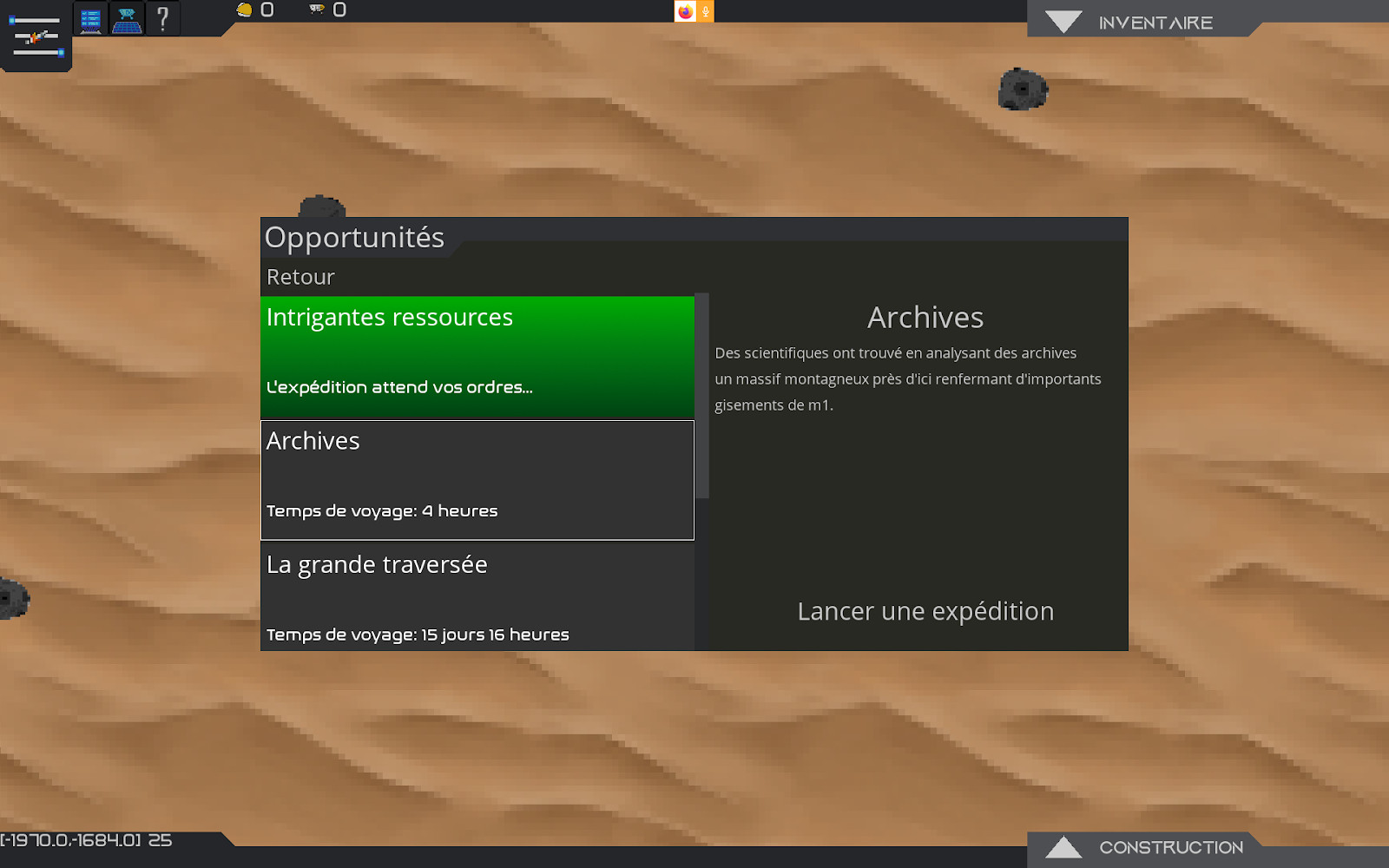Image resolution: width=1389 pixels, height=868 pixels.
Task: Expand the Construction panel up arrow
Action: coord(1063,847)
